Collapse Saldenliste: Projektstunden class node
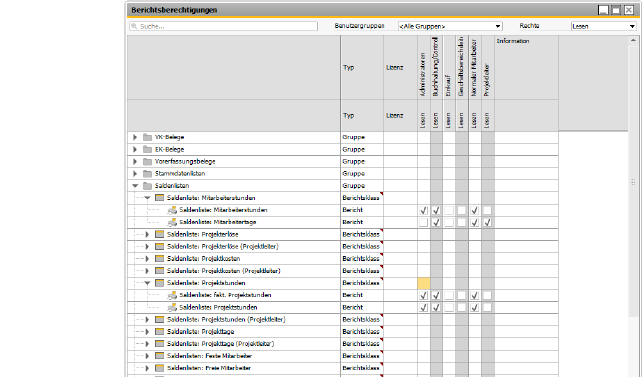 [x=147, y=283]
